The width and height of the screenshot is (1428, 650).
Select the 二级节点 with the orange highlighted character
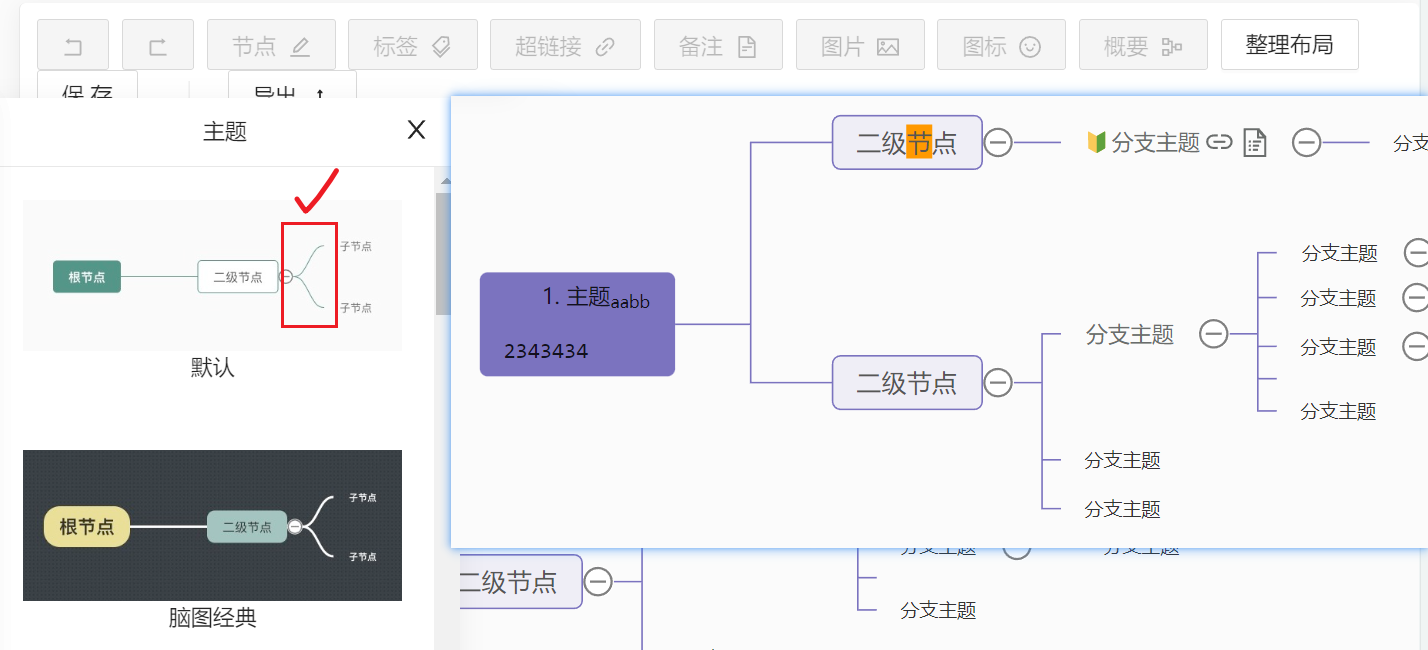point(907,142)
